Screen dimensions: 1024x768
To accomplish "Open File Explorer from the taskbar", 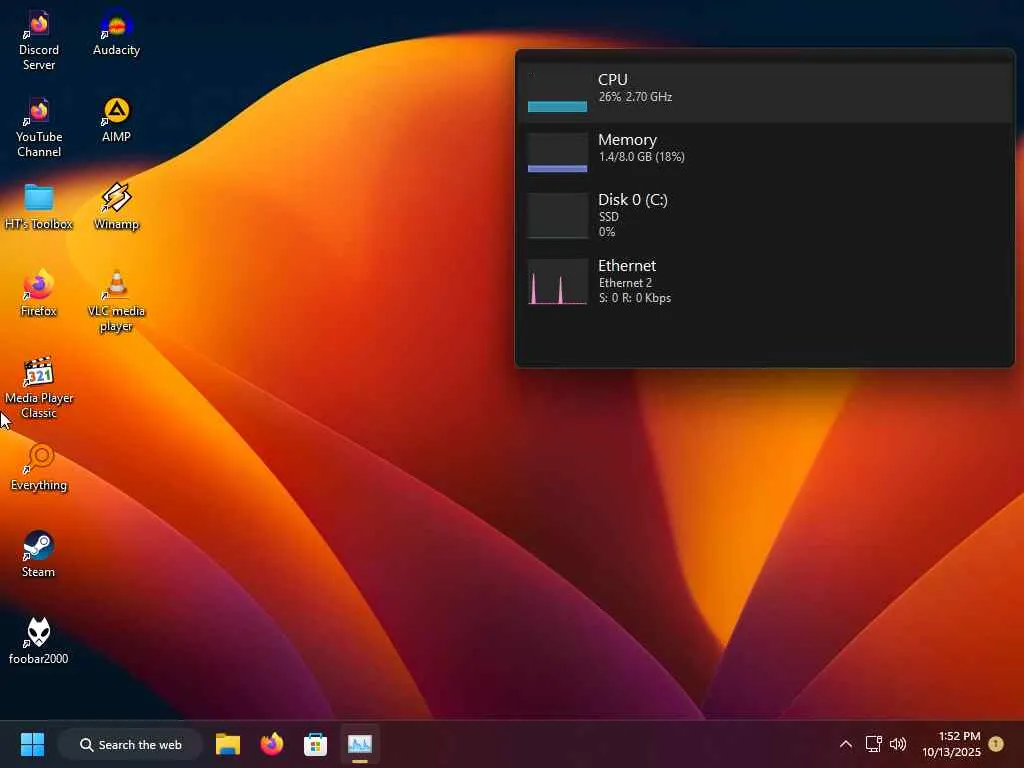I will point(228,744).
